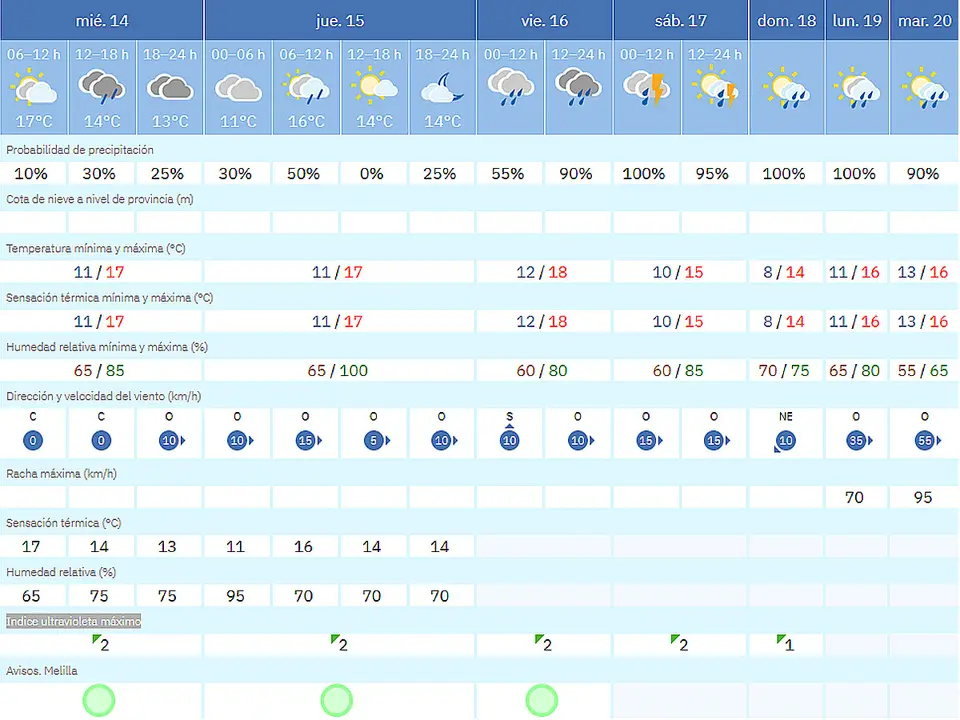
Task: Click the 55 / 65 humidity cell for mar. 20
Action: (923, 370)
